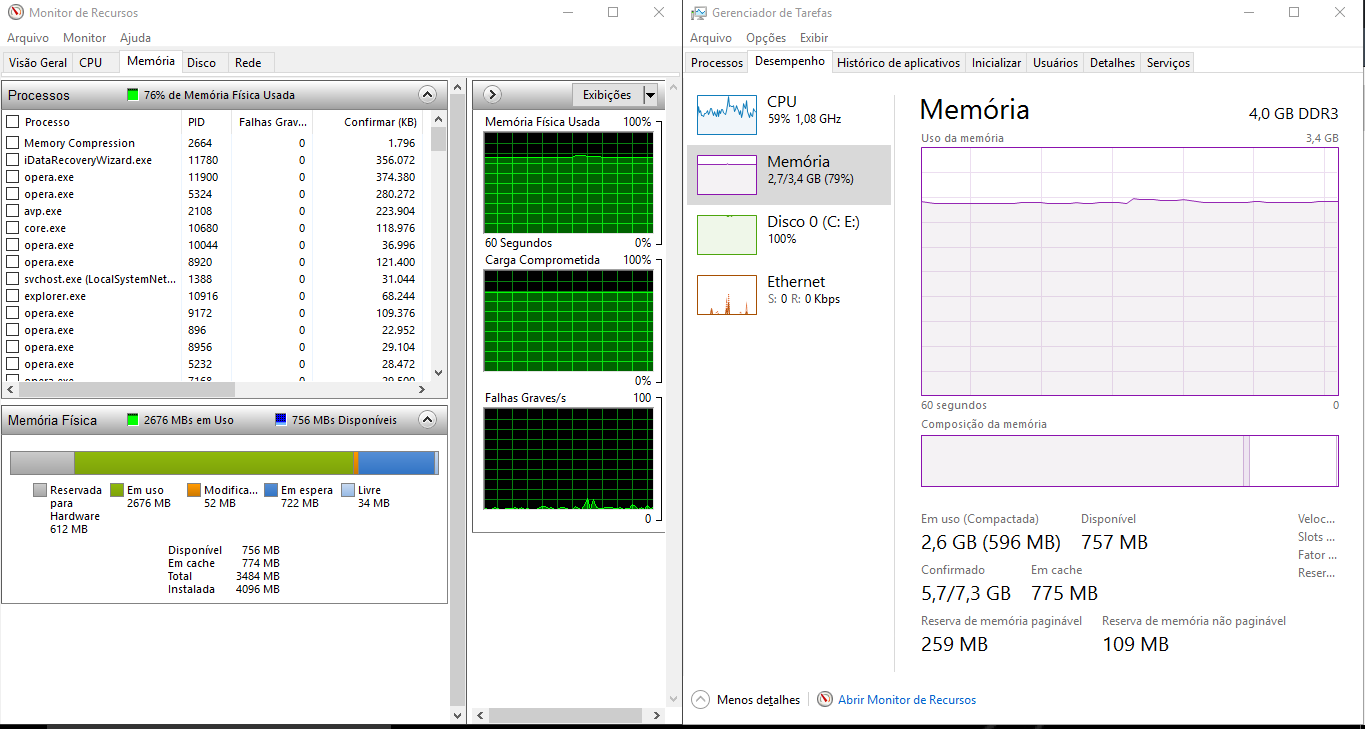Image resolution: width=1365 pixels, height=729 pixels.
Task: Sort the process list by the PID column header
Action: (207, 122)
